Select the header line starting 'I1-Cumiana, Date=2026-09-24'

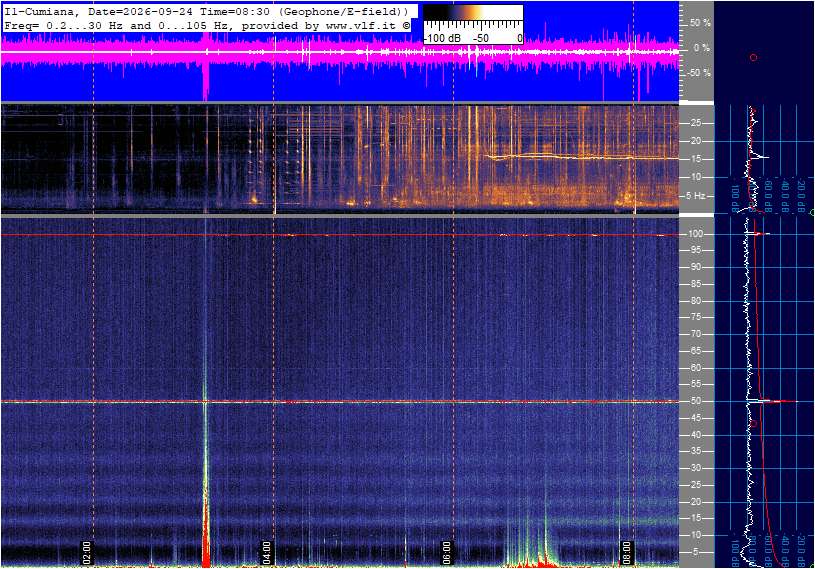point(206,11)
